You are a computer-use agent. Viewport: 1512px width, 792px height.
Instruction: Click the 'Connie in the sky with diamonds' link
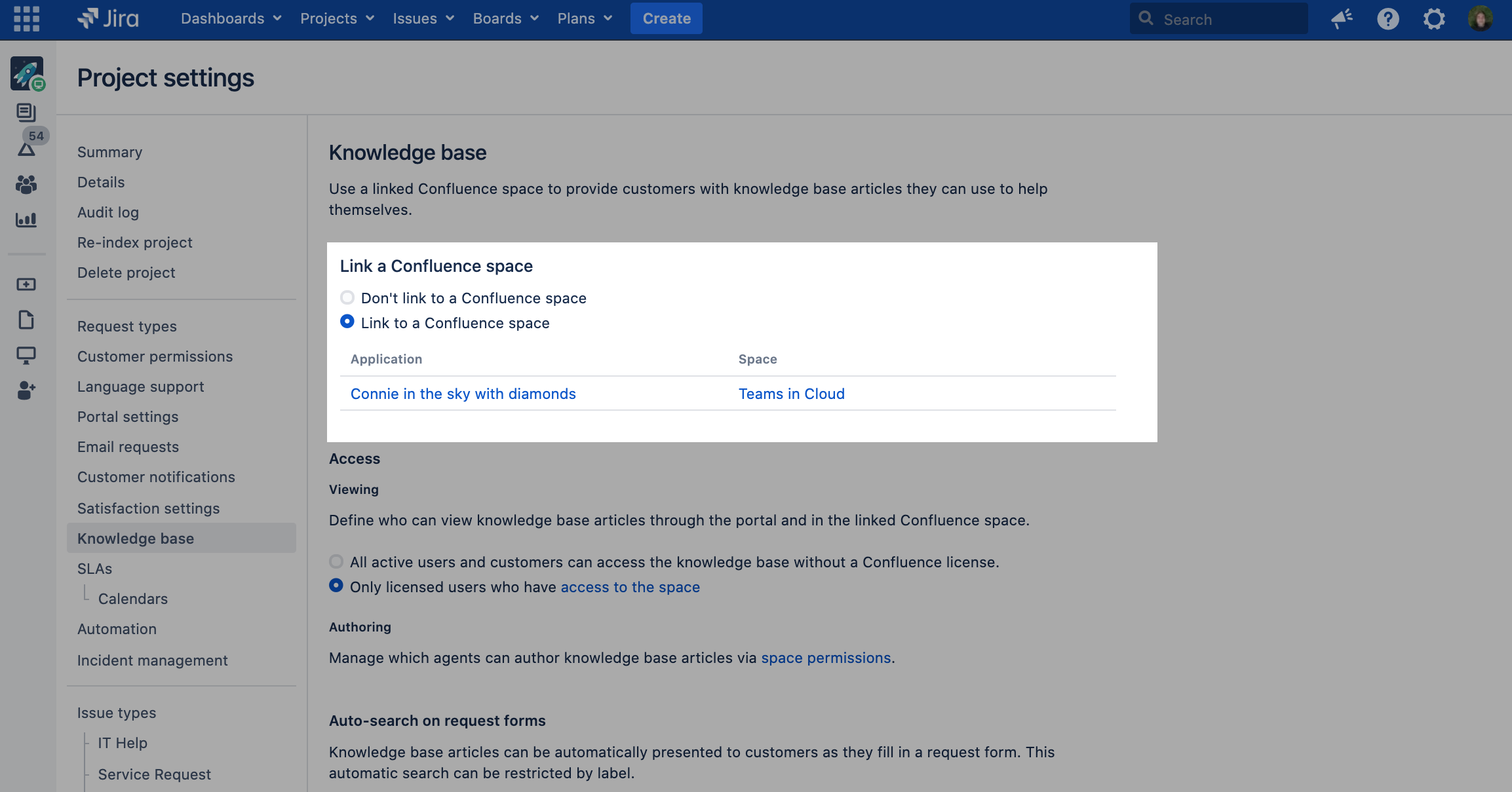pos(463,393)
